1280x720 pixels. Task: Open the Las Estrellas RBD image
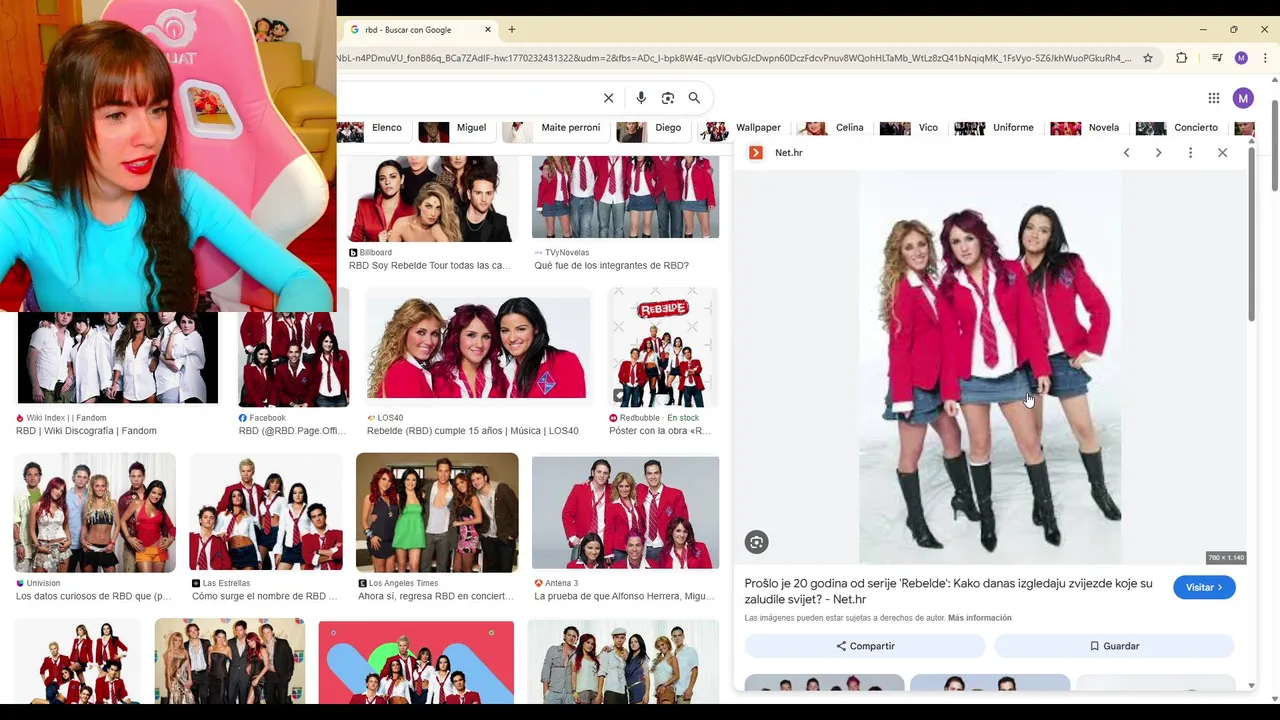(266, 513)
